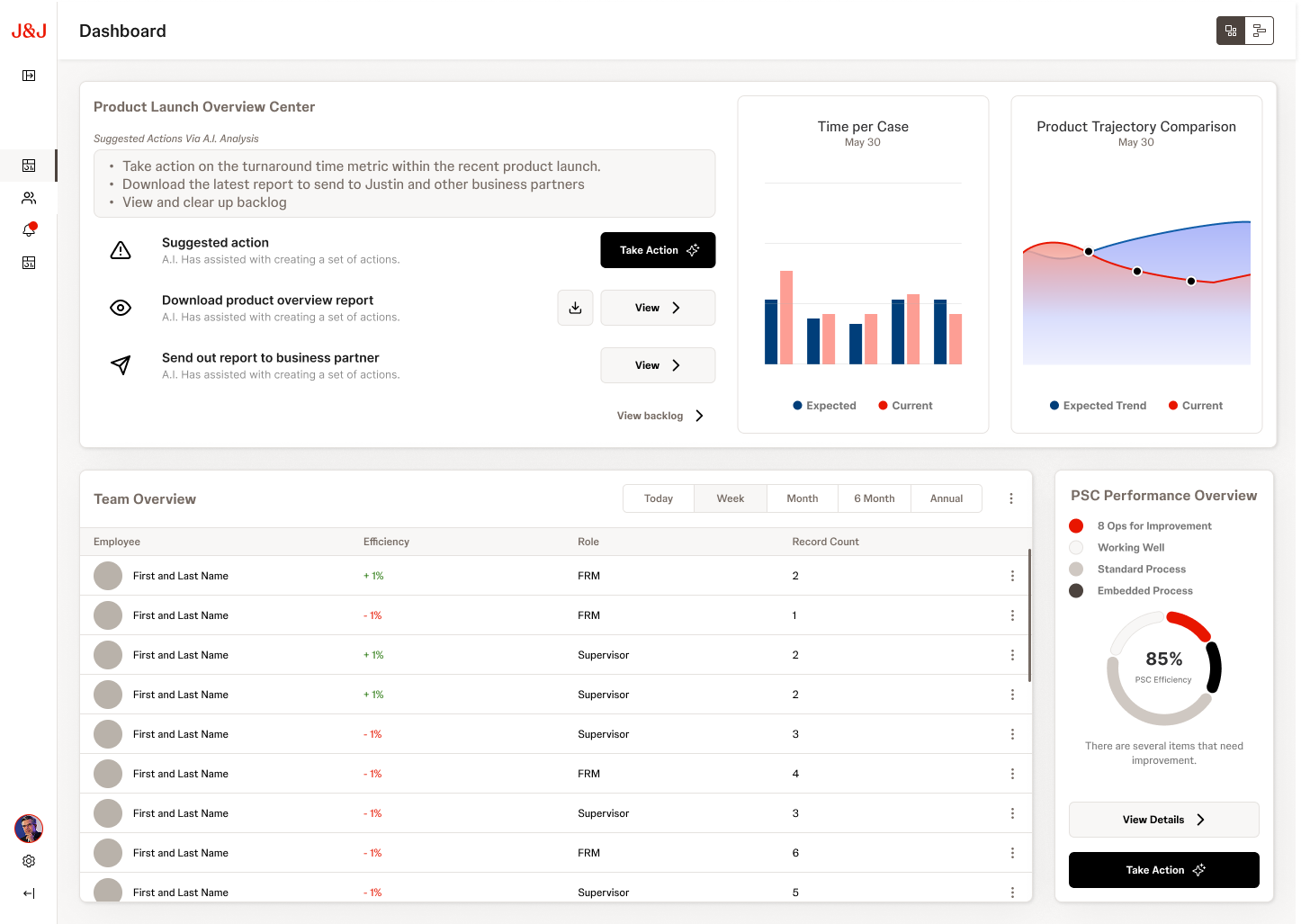Click Take Action in Product Launch Overview Center
The width and height of the screenshot is (1301, 924).
[658, 249]
